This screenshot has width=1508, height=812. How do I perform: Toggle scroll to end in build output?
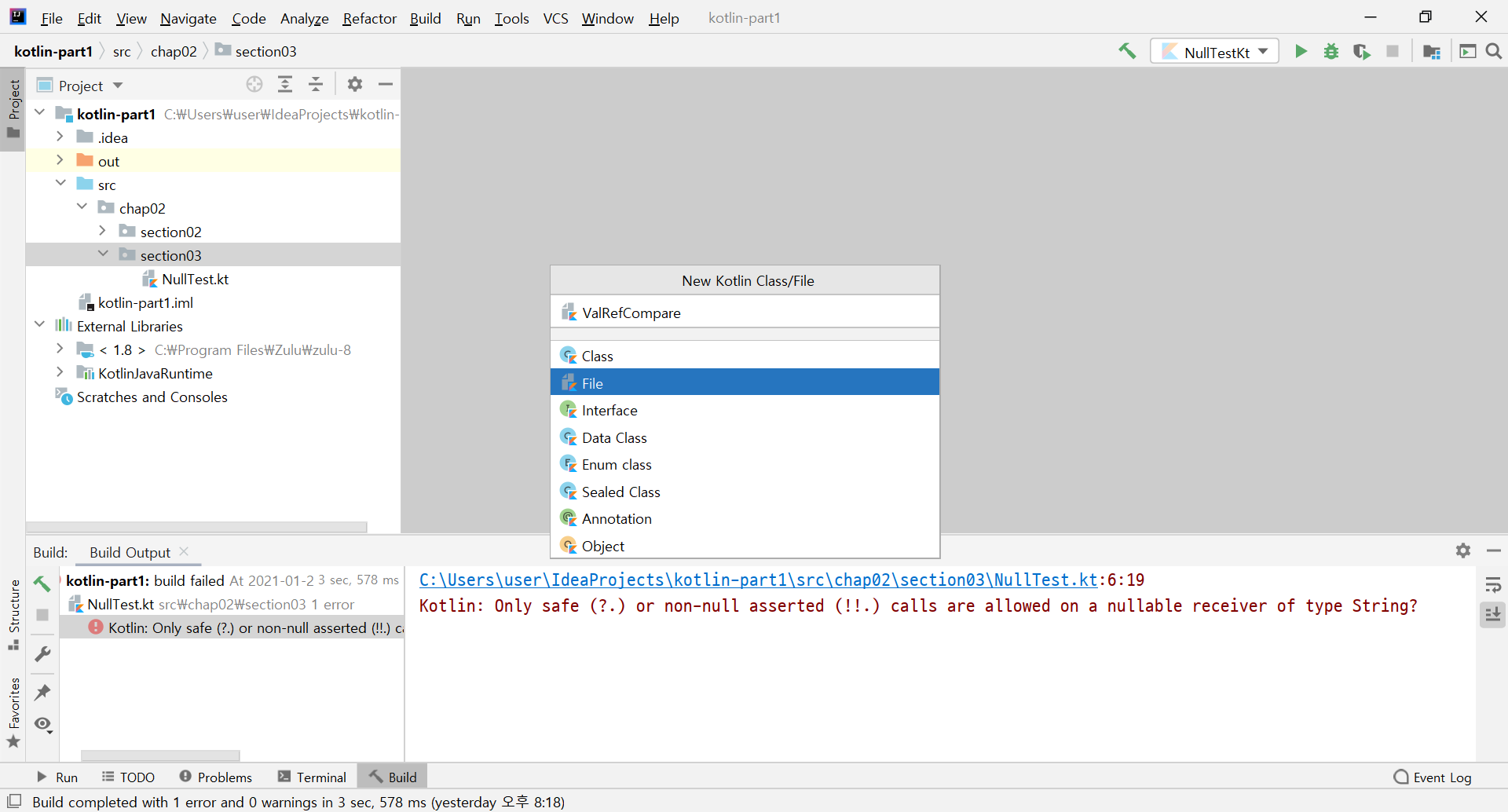point(1493,615)
